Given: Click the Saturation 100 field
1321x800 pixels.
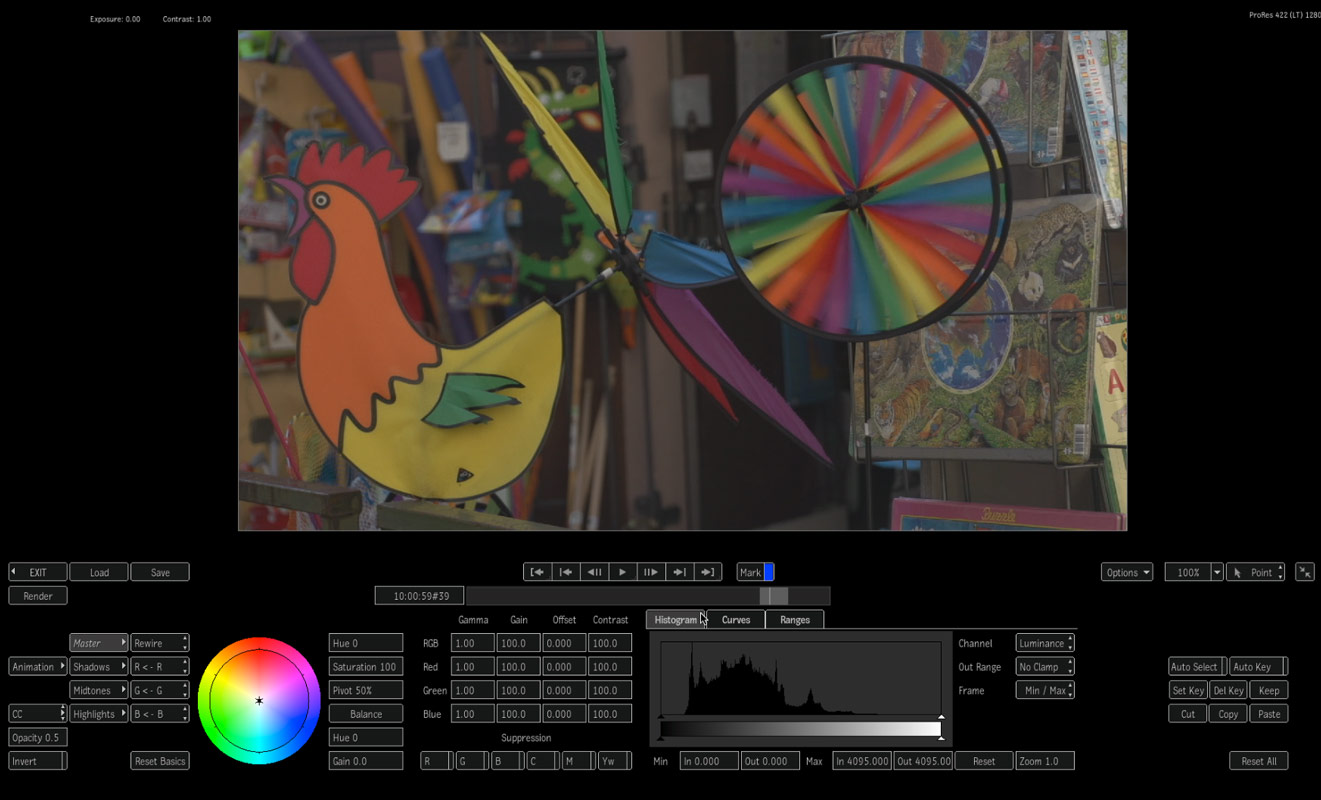Looking at the screenshot, I should click(365, 667).
